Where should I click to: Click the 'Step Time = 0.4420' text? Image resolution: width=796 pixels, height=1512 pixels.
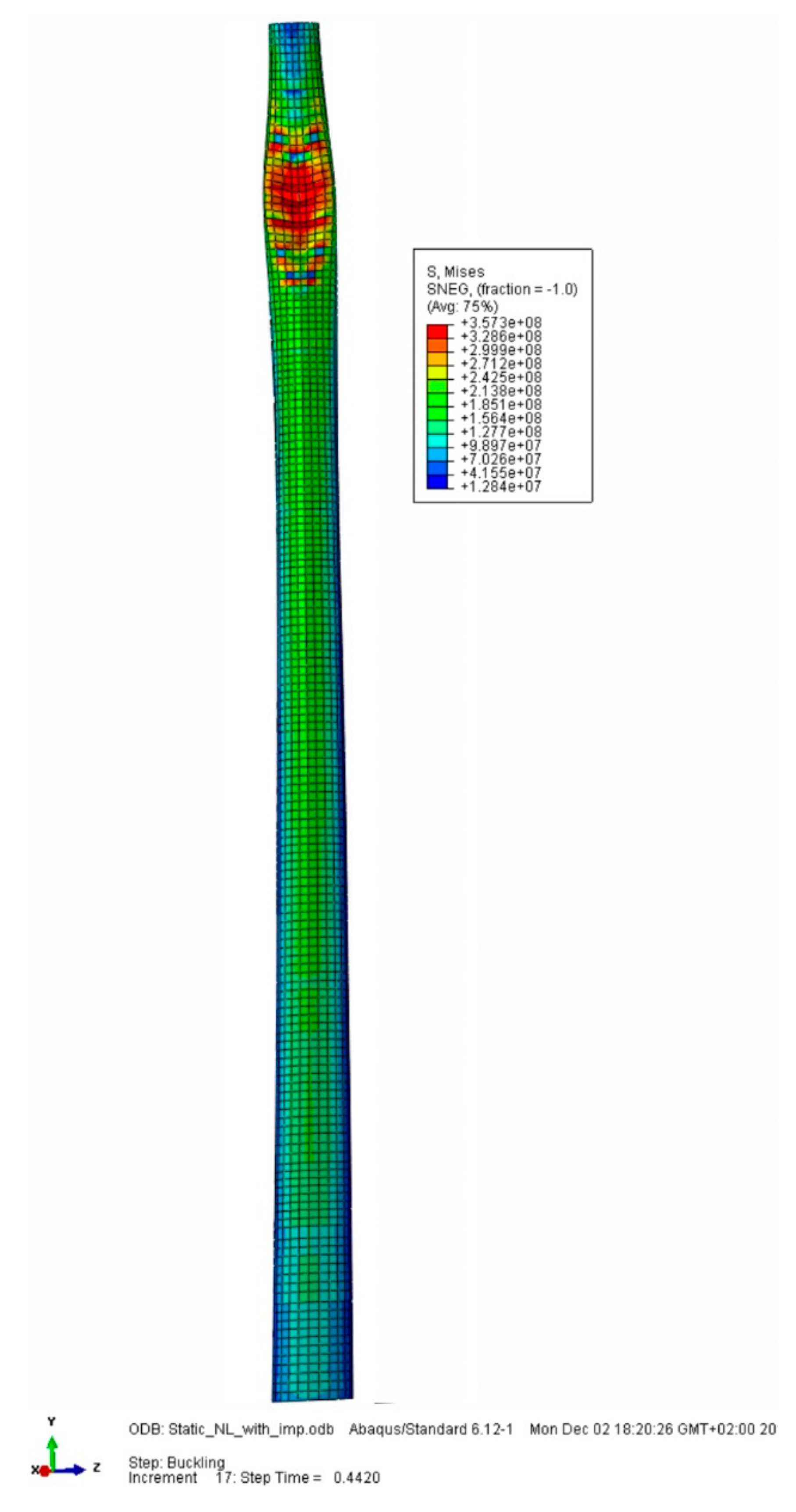(x=310, y=1478)
